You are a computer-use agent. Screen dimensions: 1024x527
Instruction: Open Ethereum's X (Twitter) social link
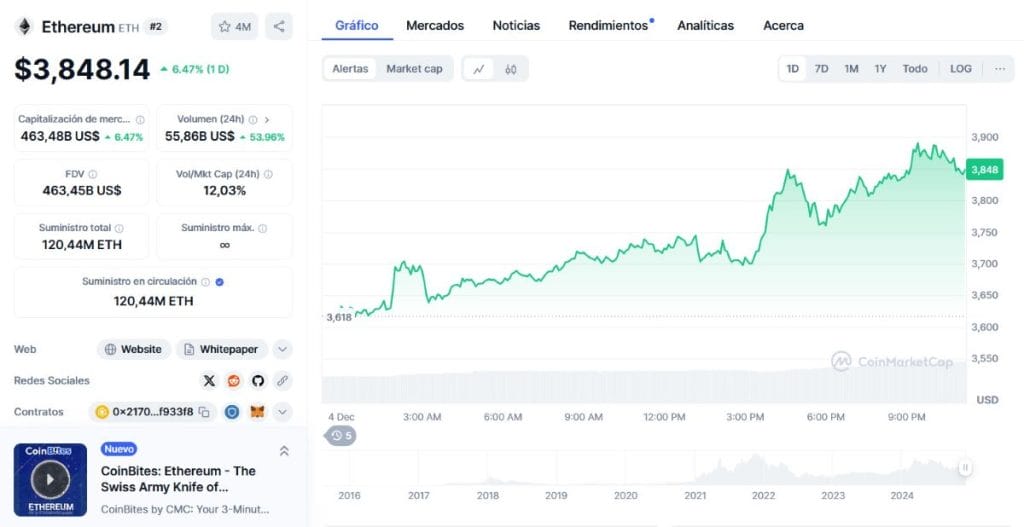click(209, 381)
